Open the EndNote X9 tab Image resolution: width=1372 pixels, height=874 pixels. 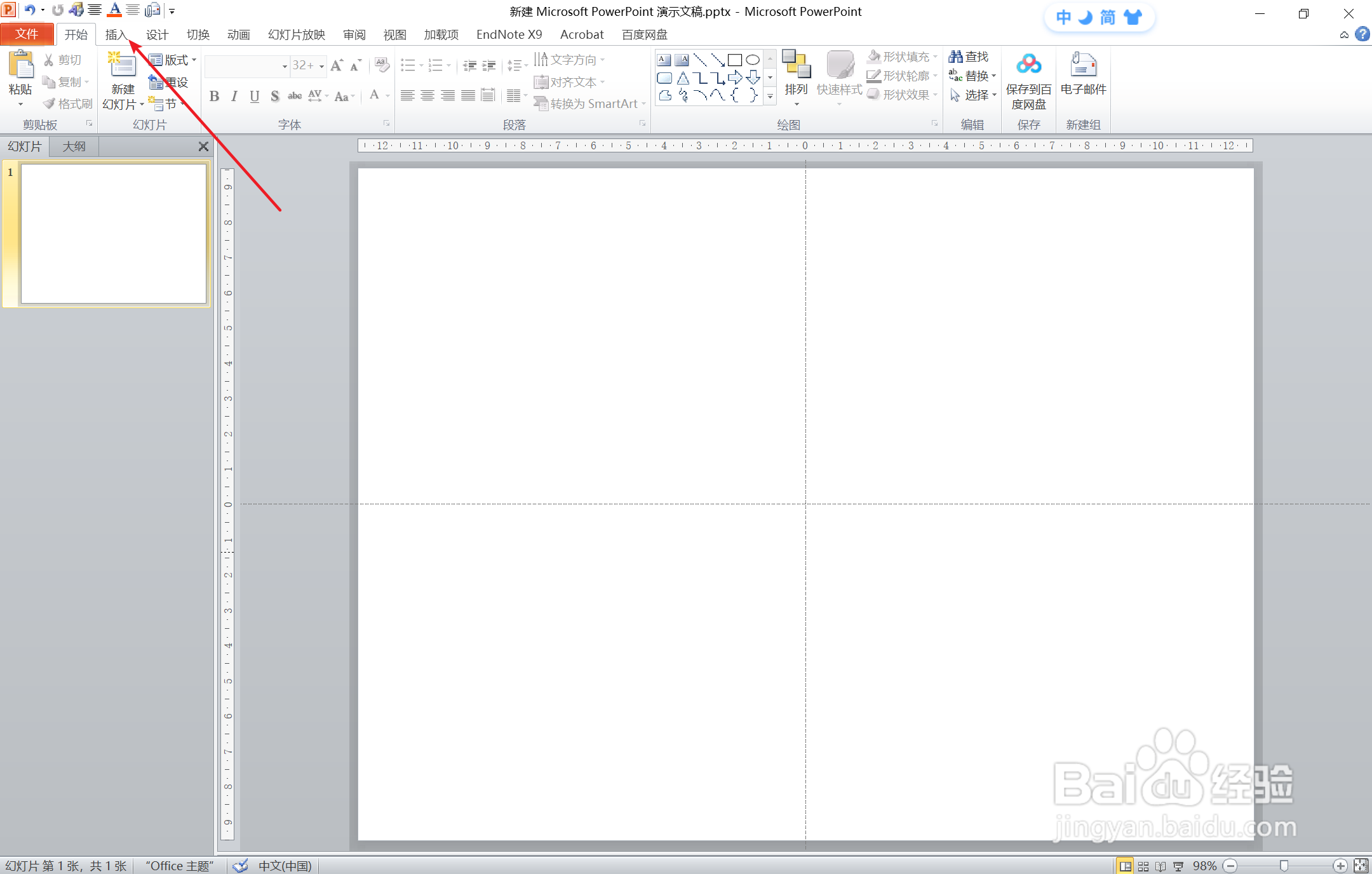[509, 34]
